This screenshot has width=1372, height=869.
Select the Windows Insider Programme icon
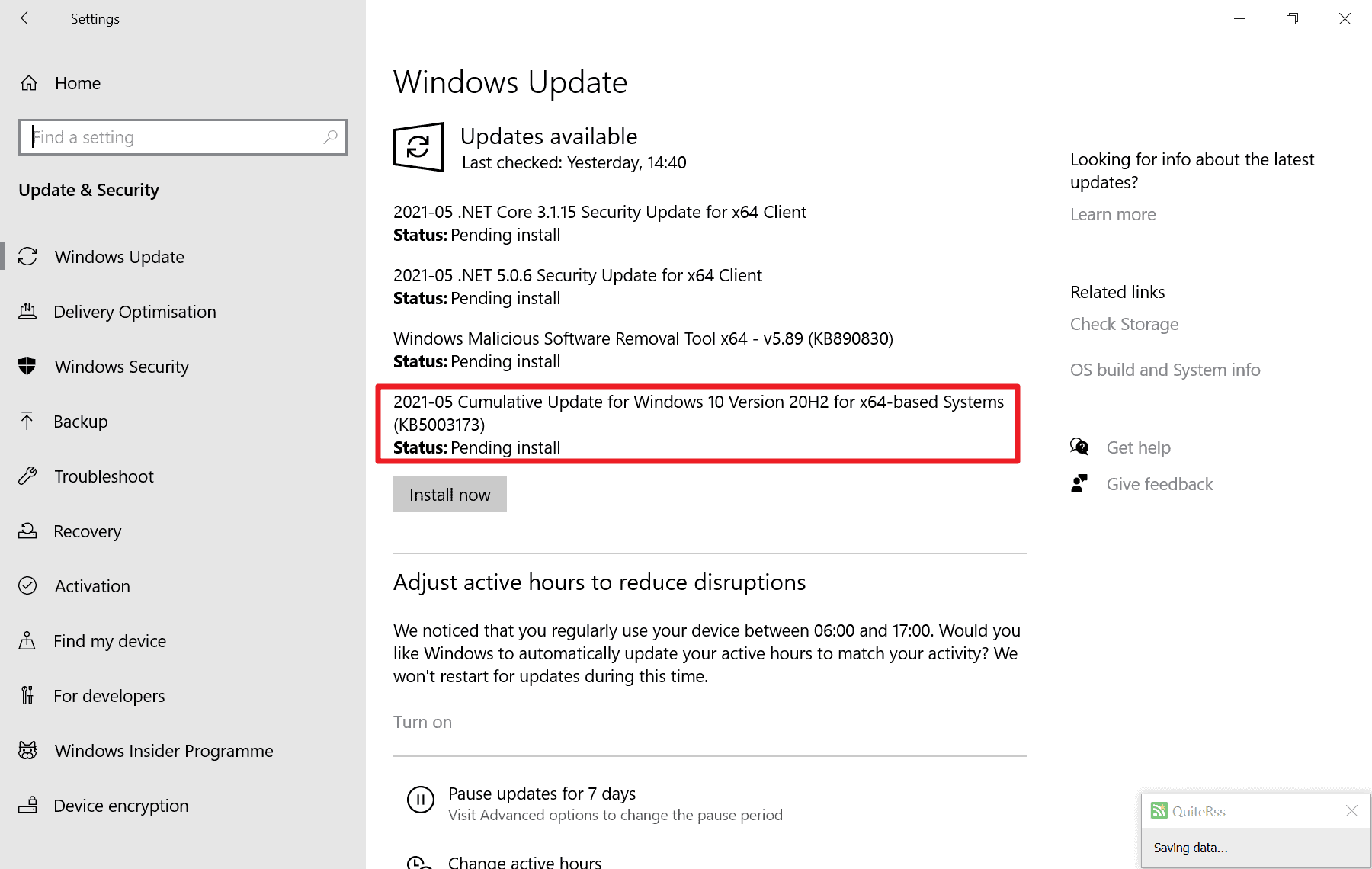click(x=28, y=750)
